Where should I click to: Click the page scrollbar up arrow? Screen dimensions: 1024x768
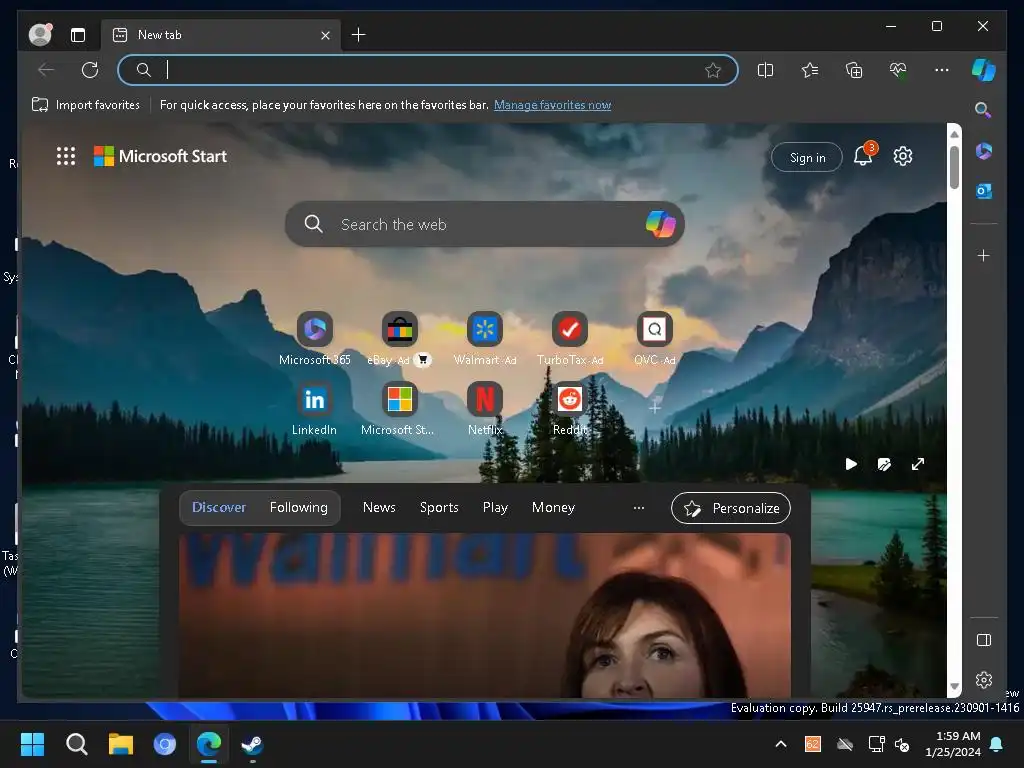point(954,134)
